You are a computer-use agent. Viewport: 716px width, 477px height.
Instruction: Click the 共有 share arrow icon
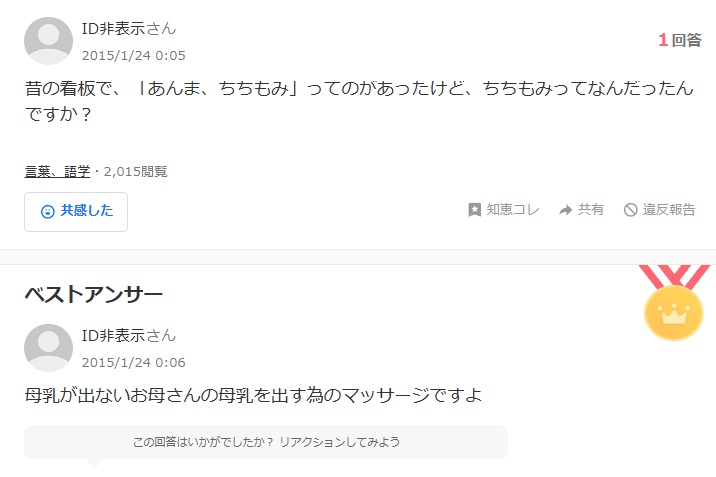[x=565, y=210]
